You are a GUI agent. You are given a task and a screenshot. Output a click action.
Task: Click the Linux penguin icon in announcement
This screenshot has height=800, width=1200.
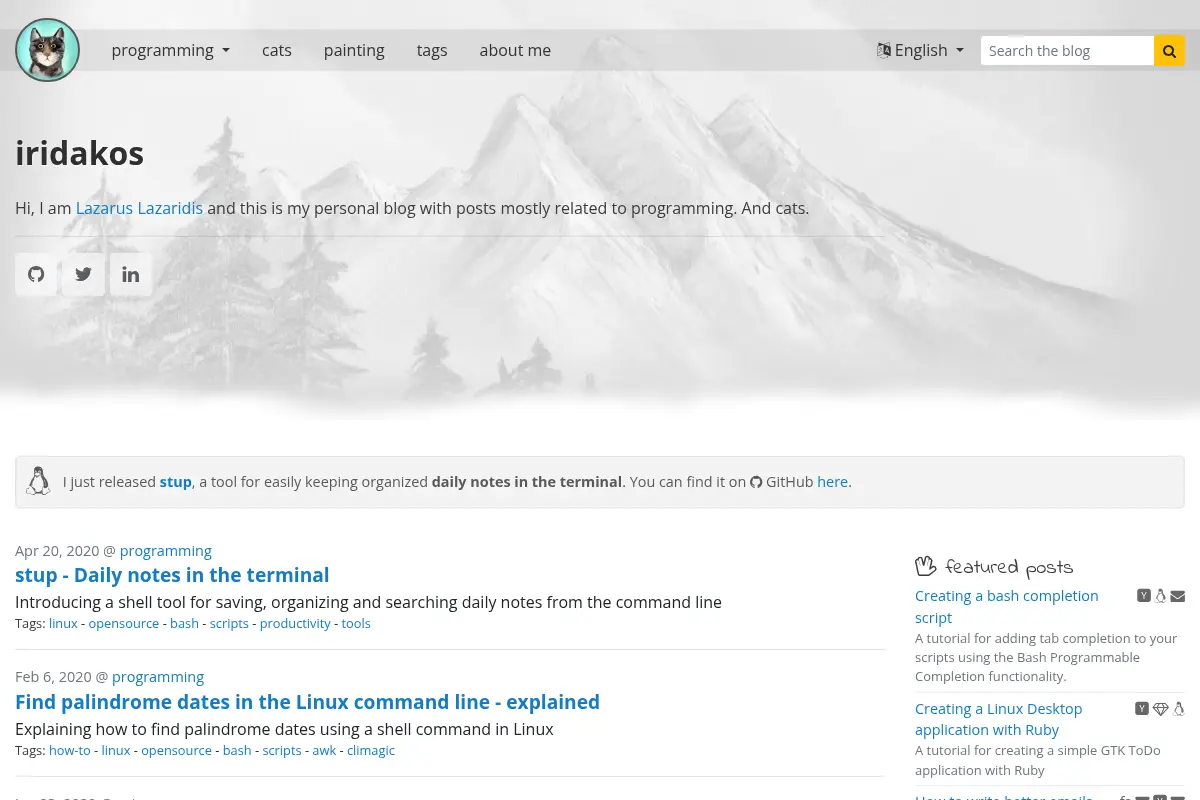pyautogui.click(x=38, y=481)
